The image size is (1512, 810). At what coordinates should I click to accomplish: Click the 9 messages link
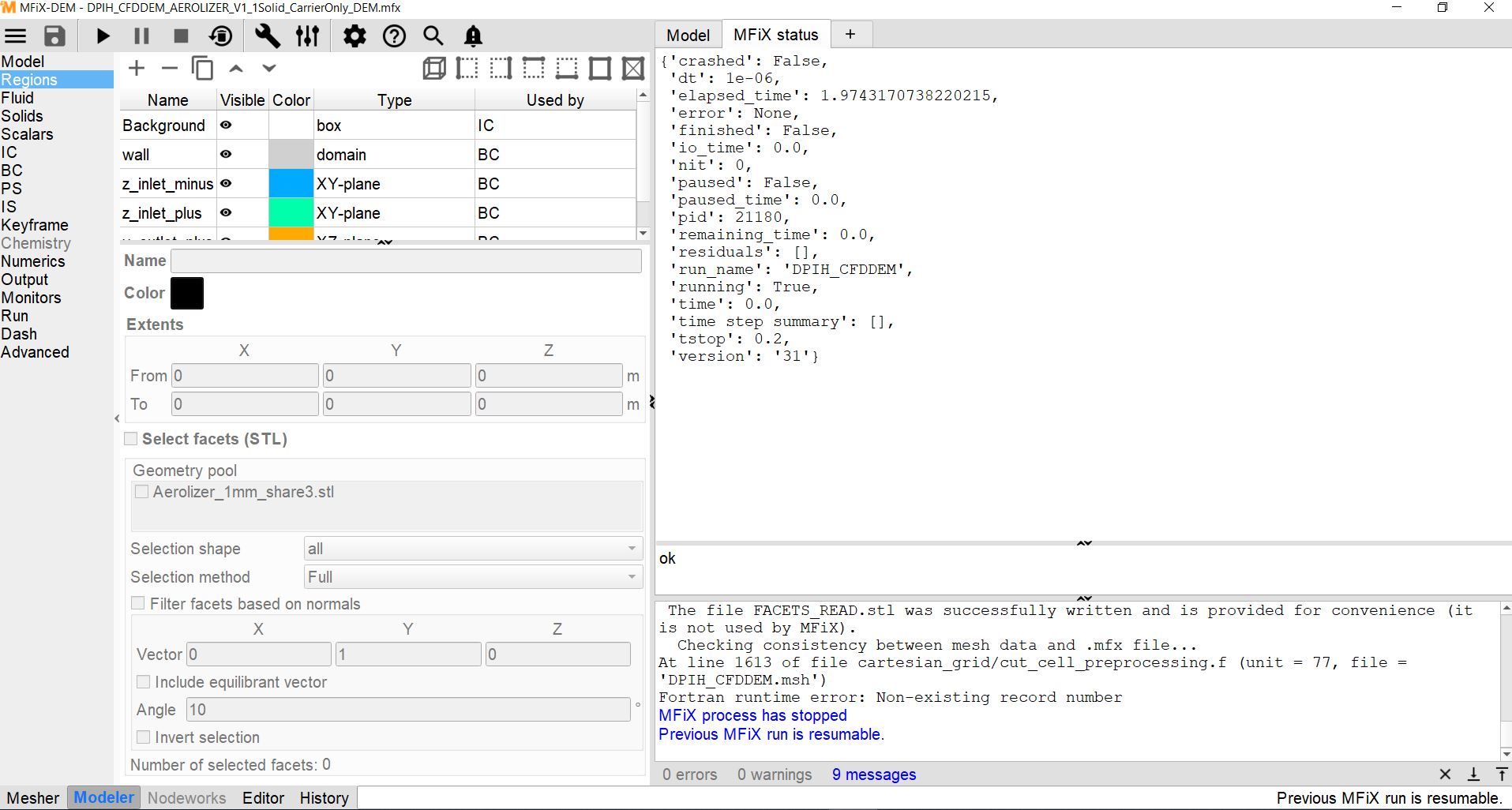(874, 774)
